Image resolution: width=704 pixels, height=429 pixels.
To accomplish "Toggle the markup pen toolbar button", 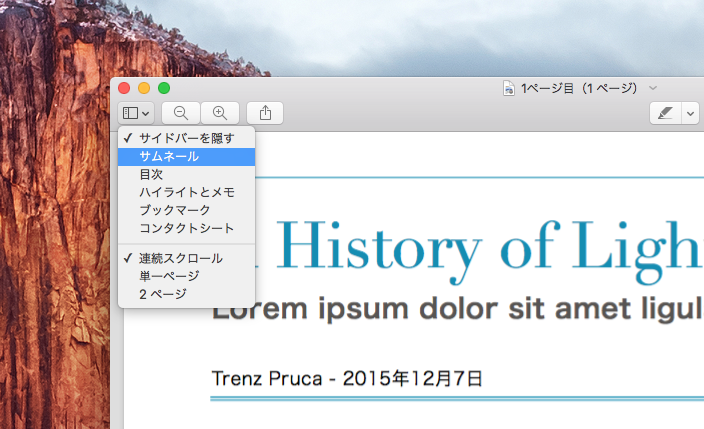I will point(665,113).
